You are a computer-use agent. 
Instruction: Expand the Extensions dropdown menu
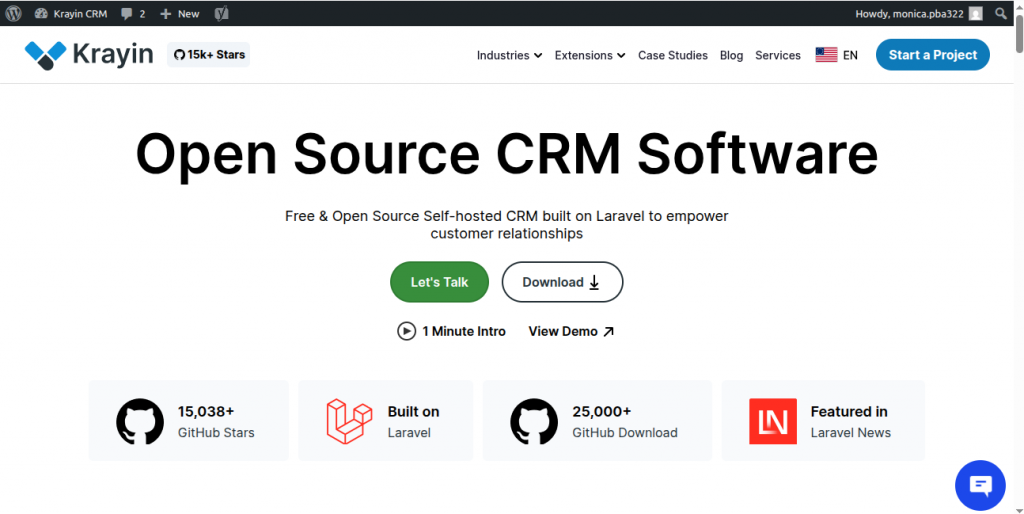pos(590,56)
